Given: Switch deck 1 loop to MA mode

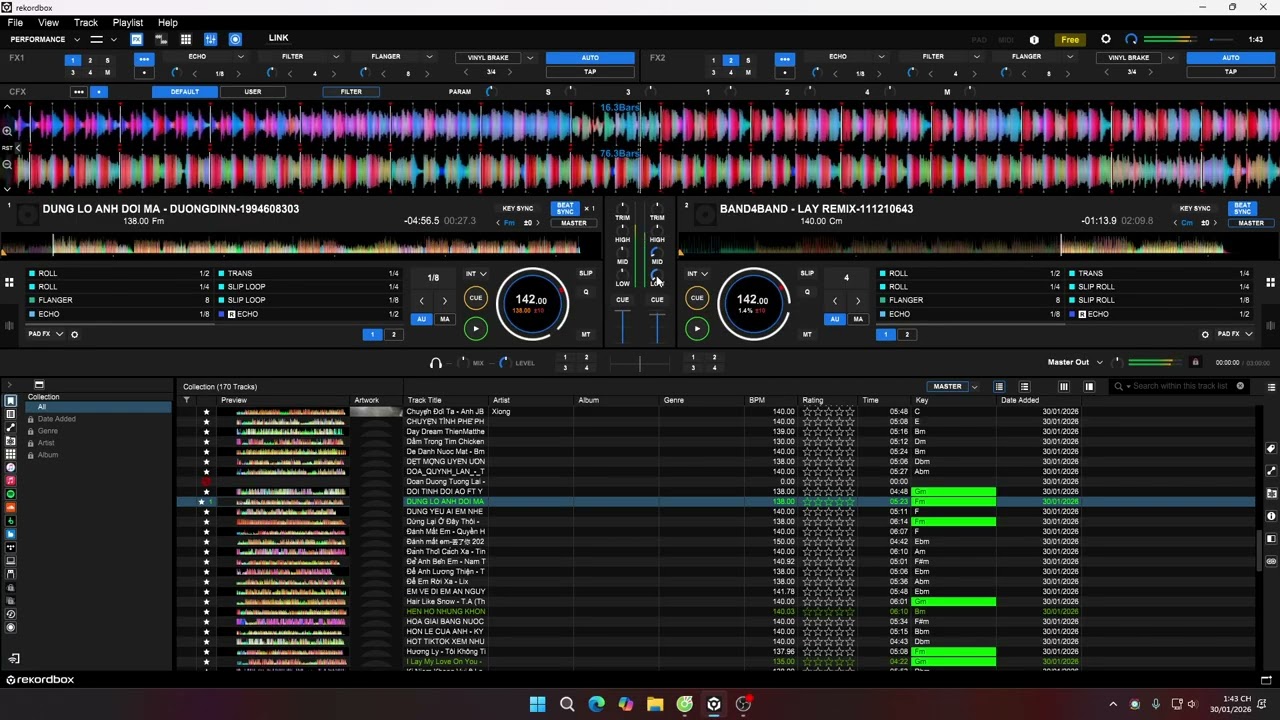Looking at the screenshot, I should coord(445,319).
